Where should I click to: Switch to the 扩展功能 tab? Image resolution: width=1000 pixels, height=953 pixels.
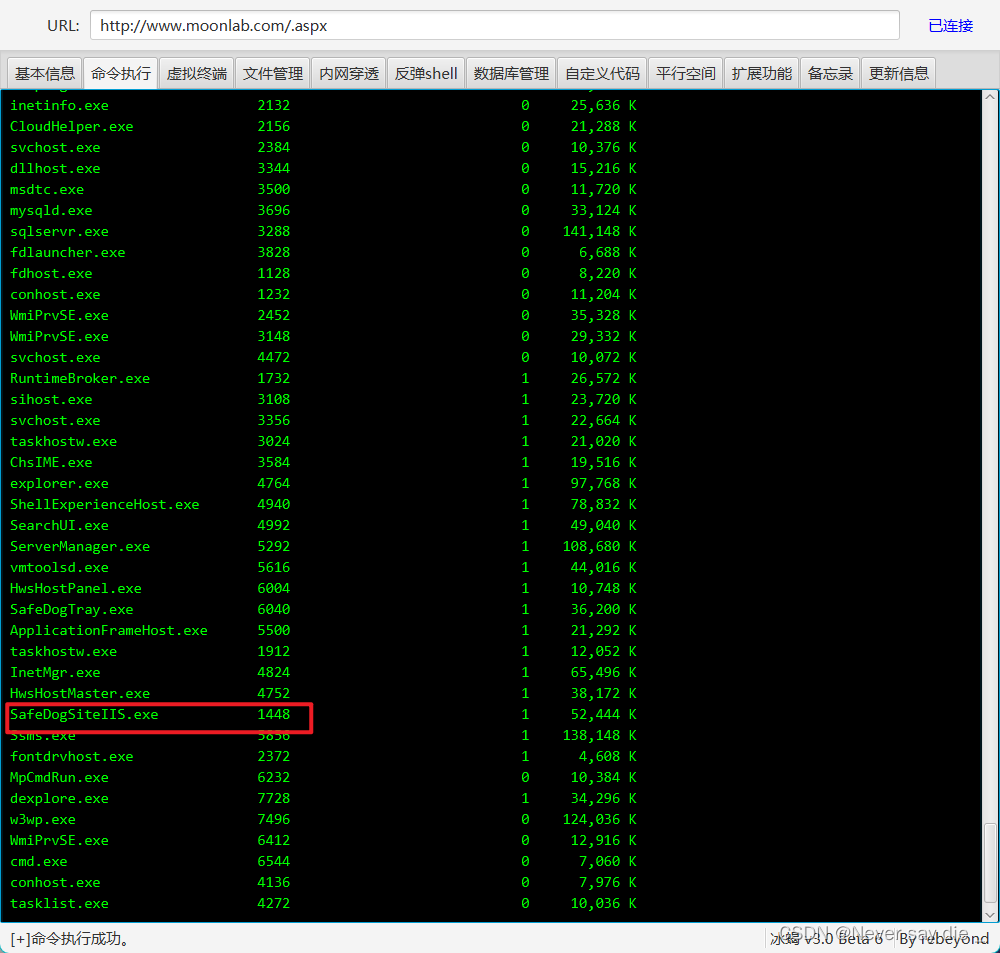[761, 73]
